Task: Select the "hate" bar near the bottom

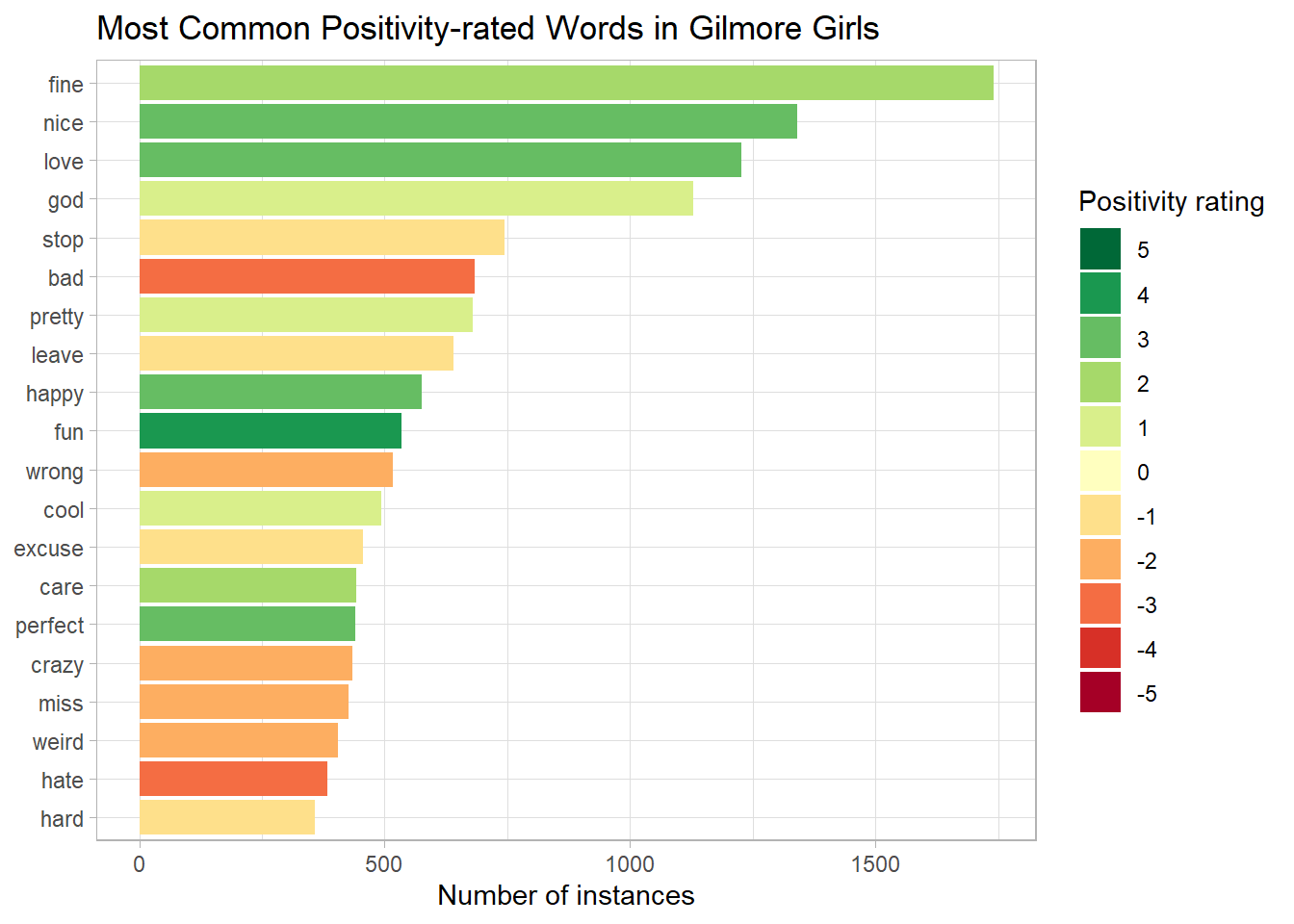Action: [x=233, y=779]
